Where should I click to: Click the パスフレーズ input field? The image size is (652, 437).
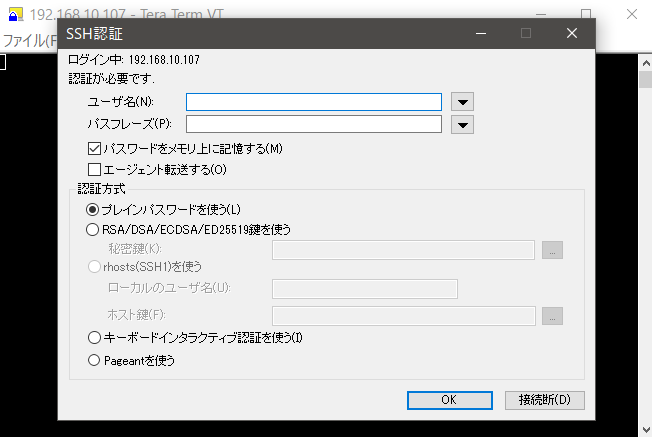[x=314, y=124]
